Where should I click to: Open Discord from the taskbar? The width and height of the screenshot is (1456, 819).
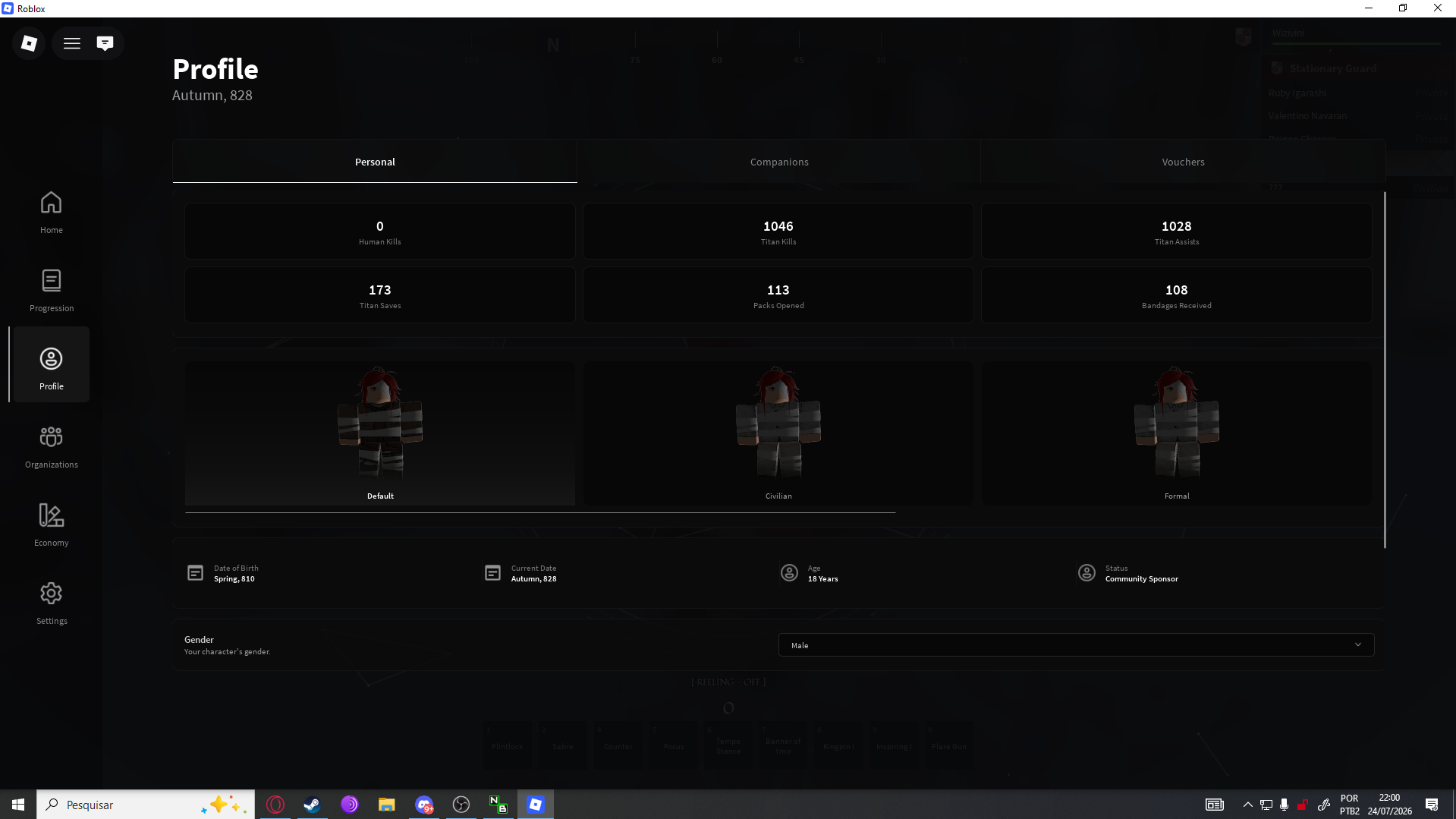point(424,805)
